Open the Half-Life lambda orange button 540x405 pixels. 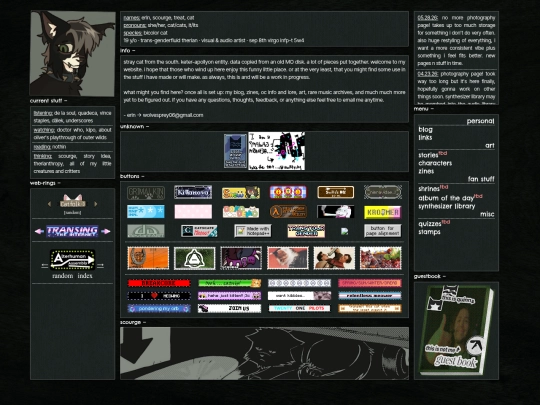[x=288, y=211]
